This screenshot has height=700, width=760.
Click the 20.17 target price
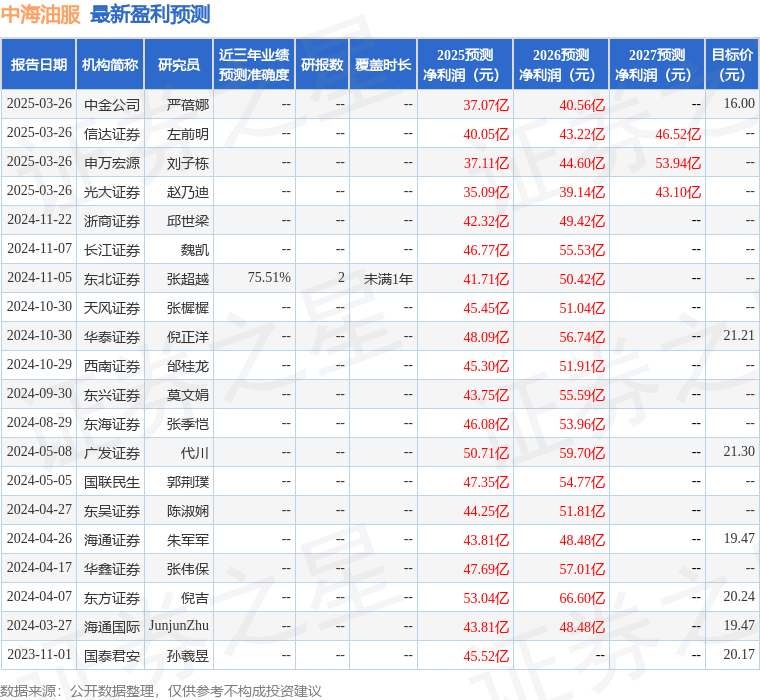739,655
